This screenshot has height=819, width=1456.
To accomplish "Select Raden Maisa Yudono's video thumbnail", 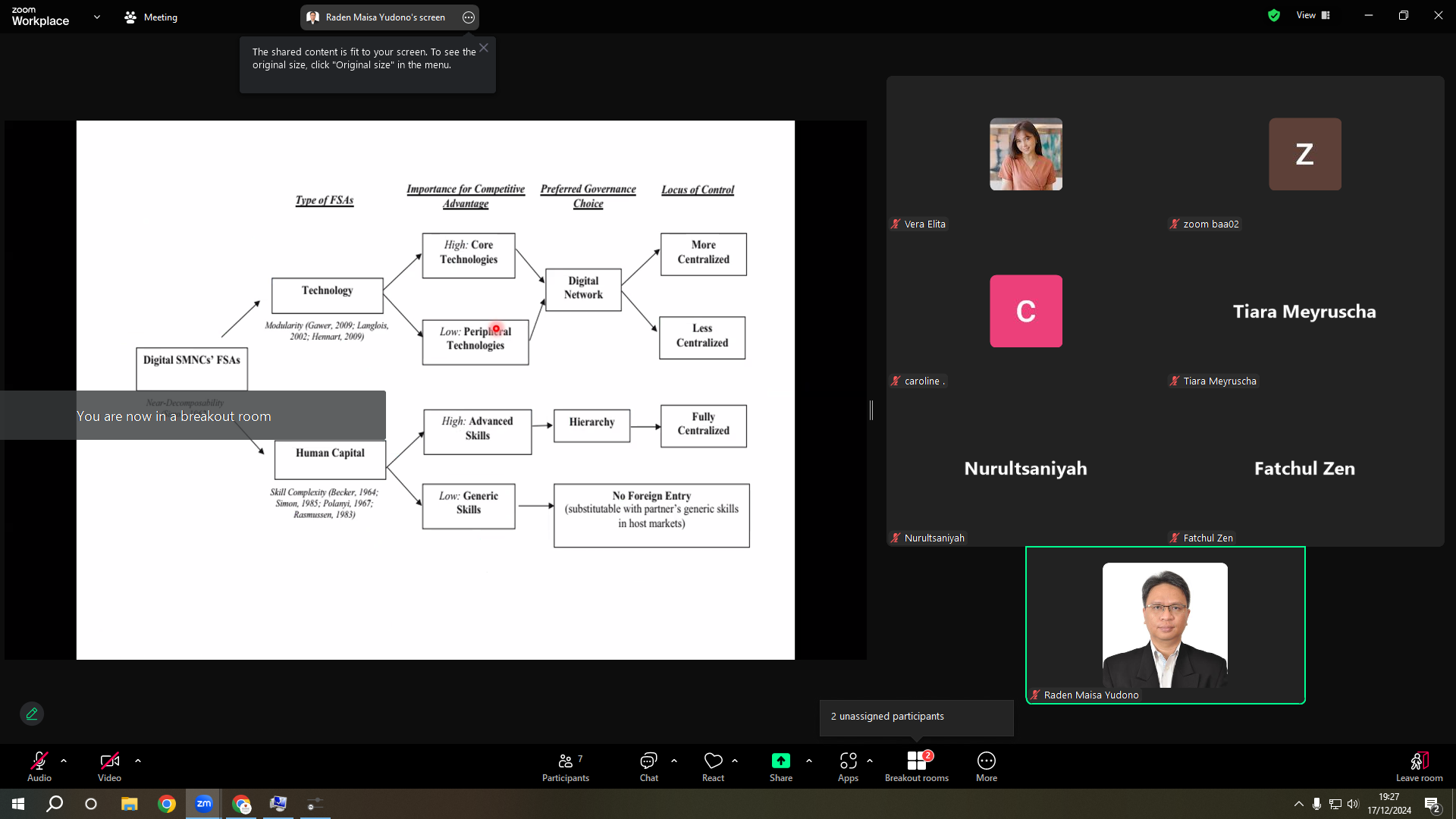I will tap(1165, 625).
